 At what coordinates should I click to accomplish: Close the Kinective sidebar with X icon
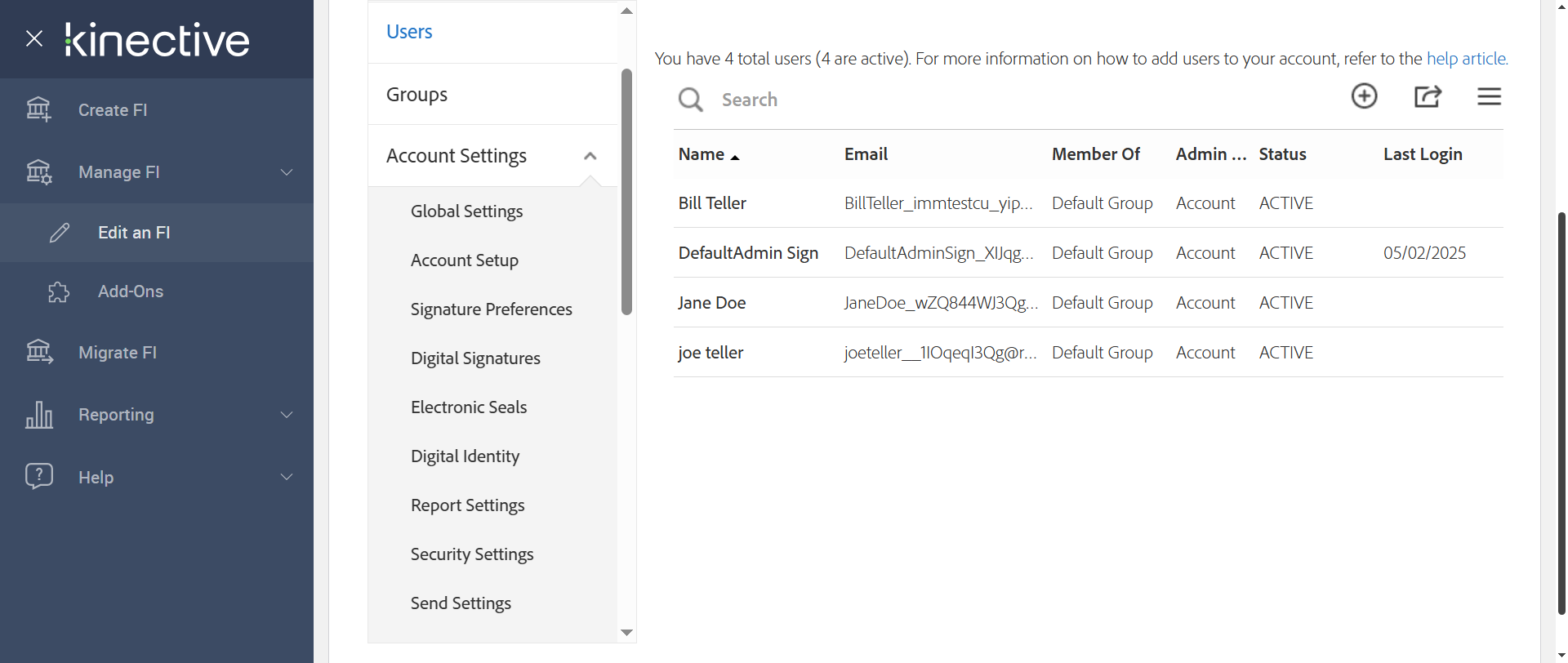click(34, 38)
